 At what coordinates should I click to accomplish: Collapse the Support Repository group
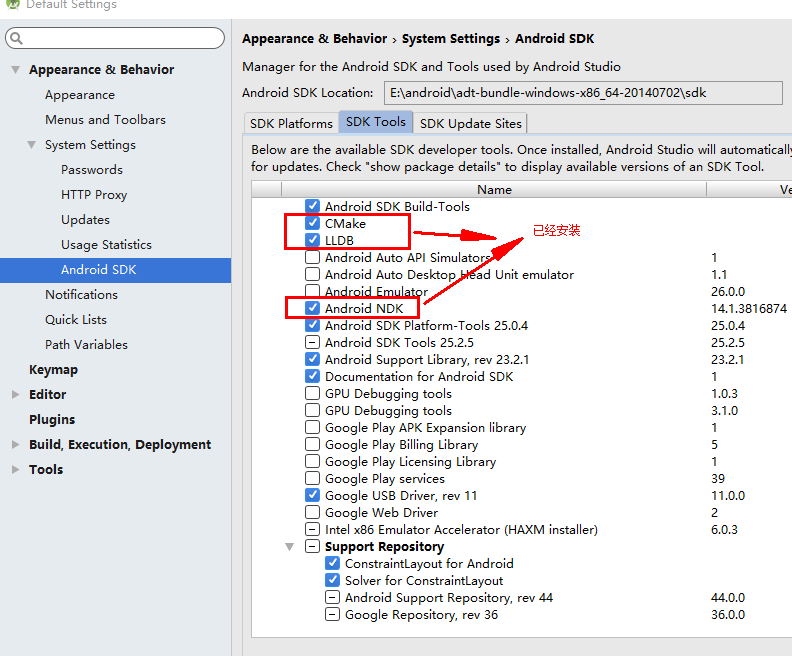click(x=289, y=546)
